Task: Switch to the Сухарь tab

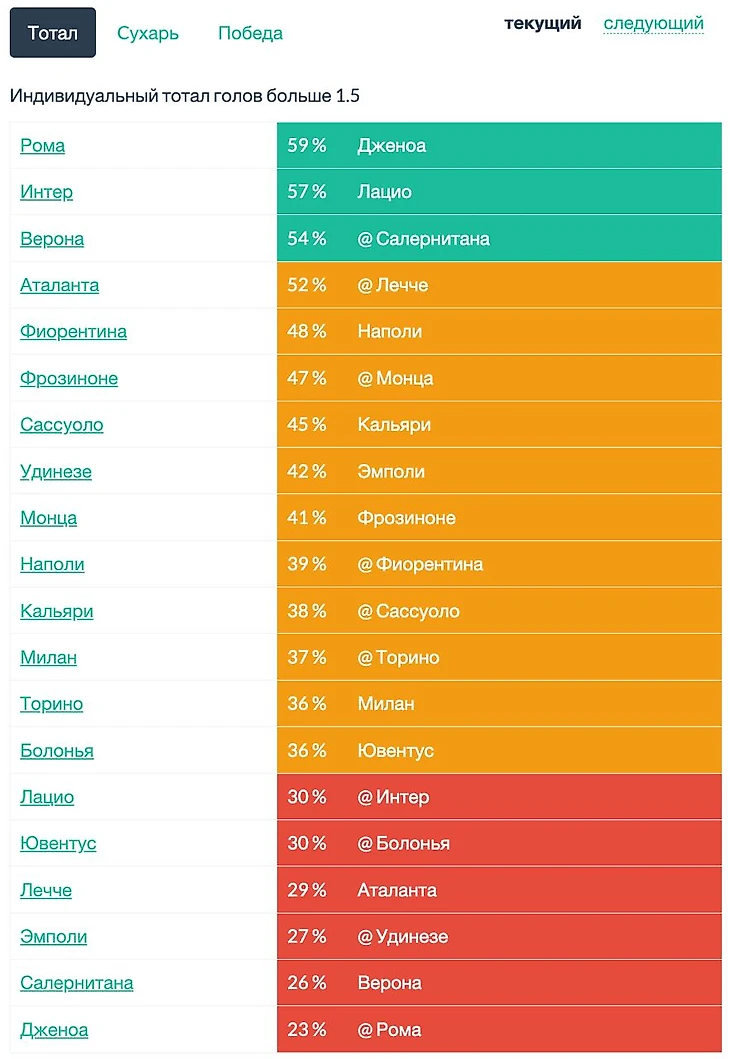Action: click(148, 33)
